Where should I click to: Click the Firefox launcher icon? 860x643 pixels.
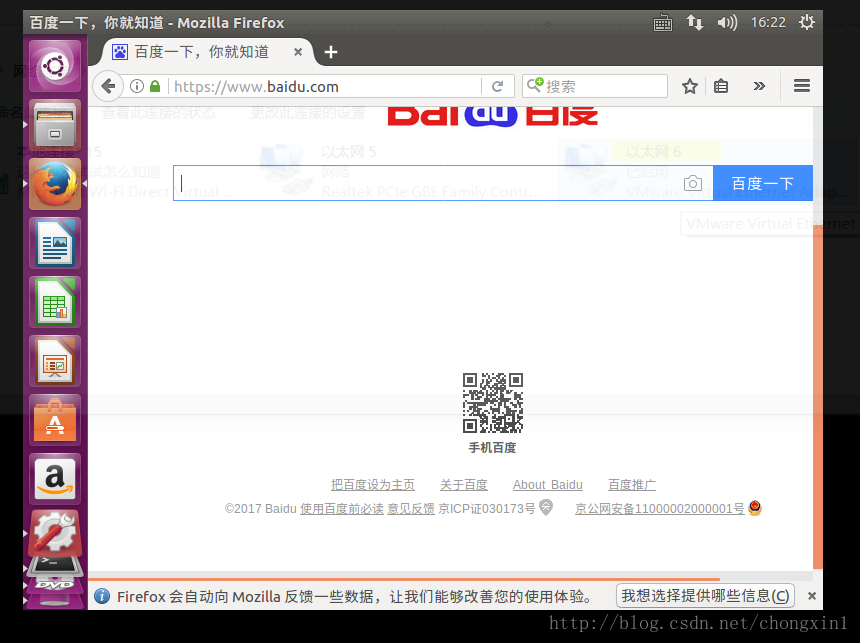coord(55,184)
